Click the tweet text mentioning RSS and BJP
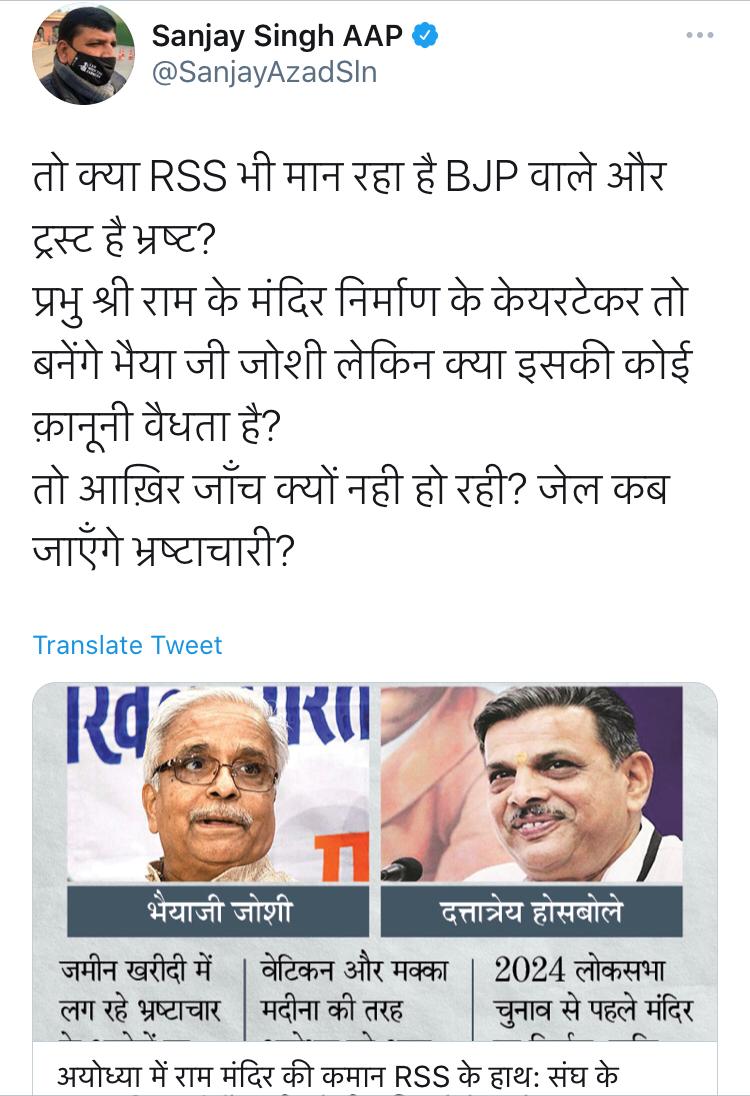Image resolution: width=750 pixels, height=1096 pixels. [349, 175]
